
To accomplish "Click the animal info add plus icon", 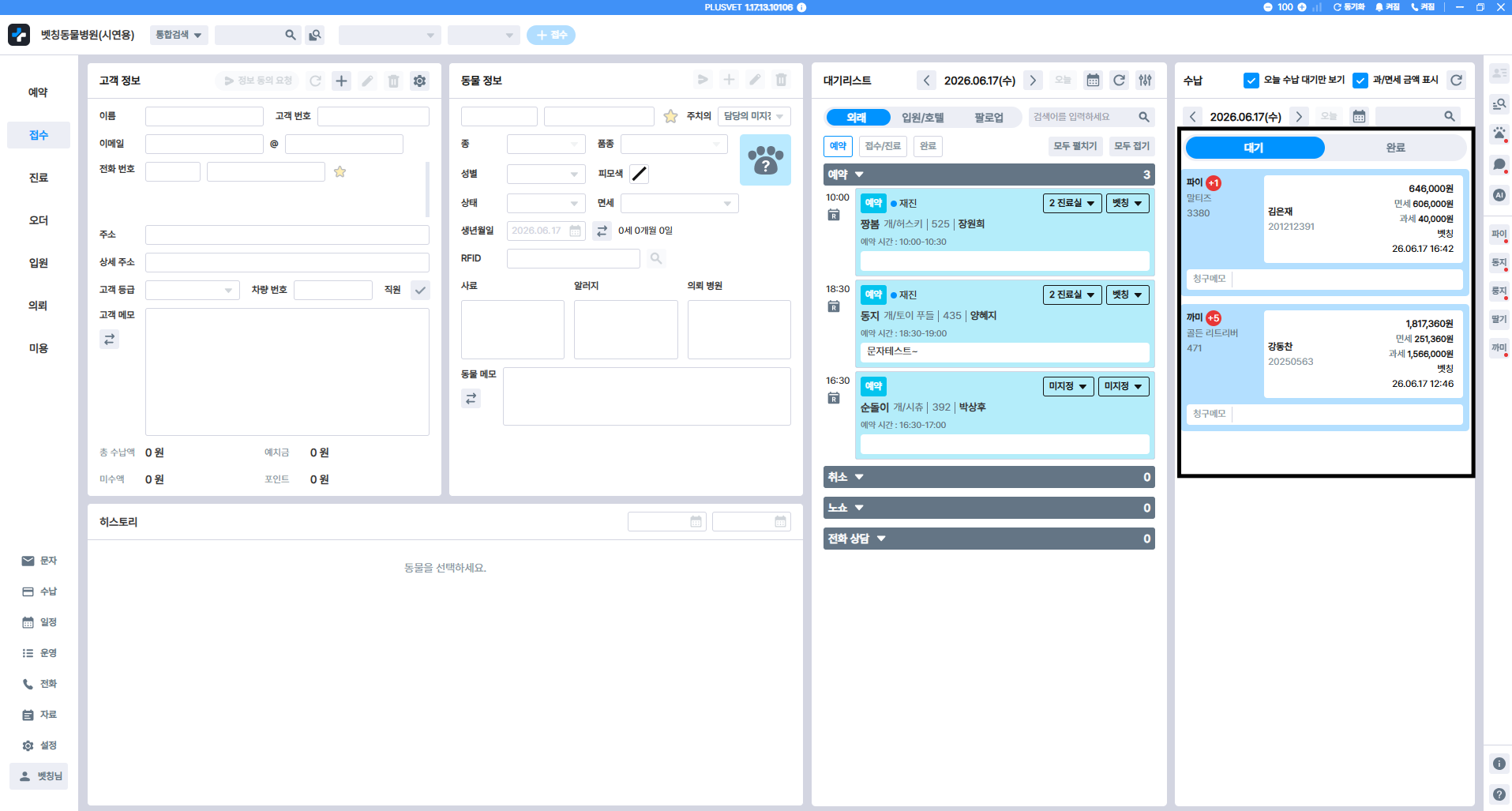I will [729, 80].
